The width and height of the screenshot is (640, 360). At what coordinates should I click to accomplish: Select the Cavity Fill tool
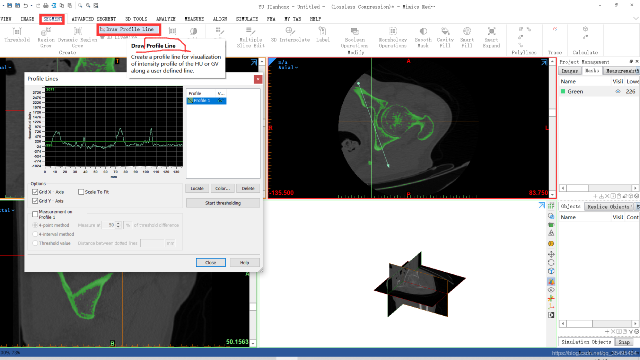[x=445, y=37]
